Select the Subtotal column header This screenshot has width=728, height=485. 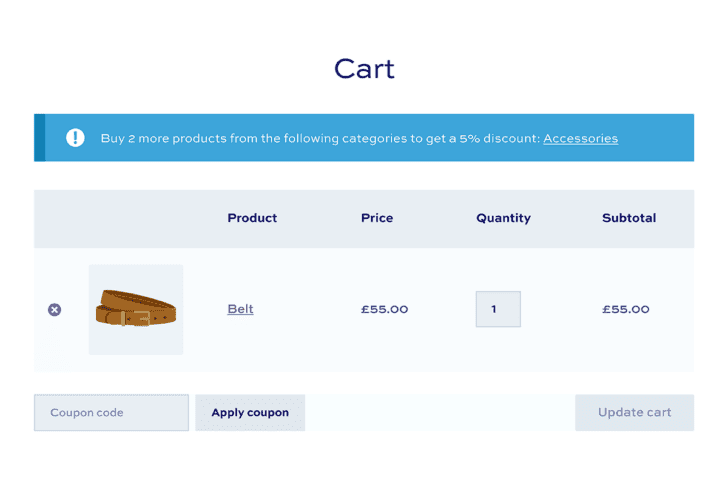pos(629,218)
